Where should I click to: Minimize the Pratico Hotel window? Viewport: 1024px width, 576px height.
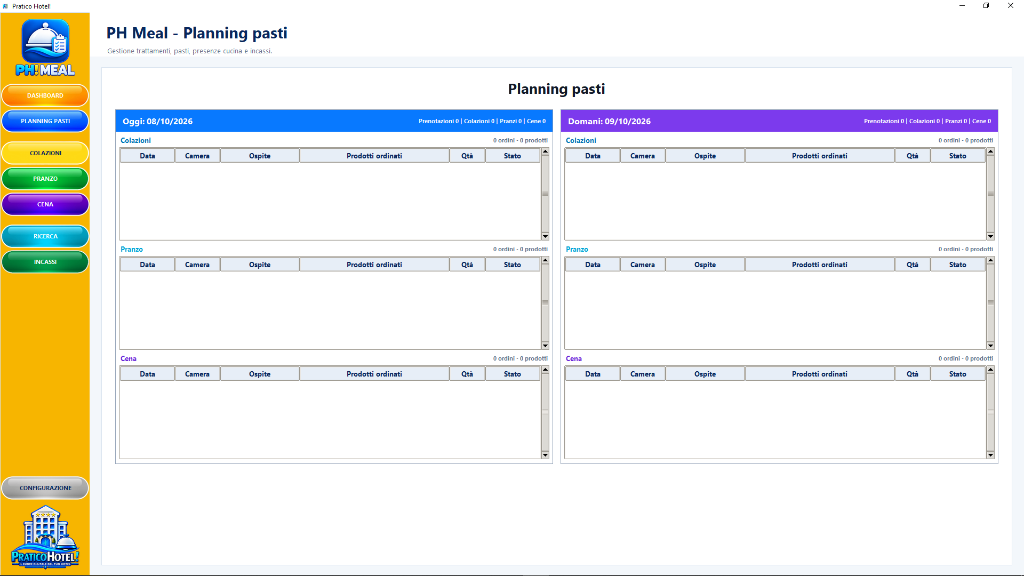(962, 5)
